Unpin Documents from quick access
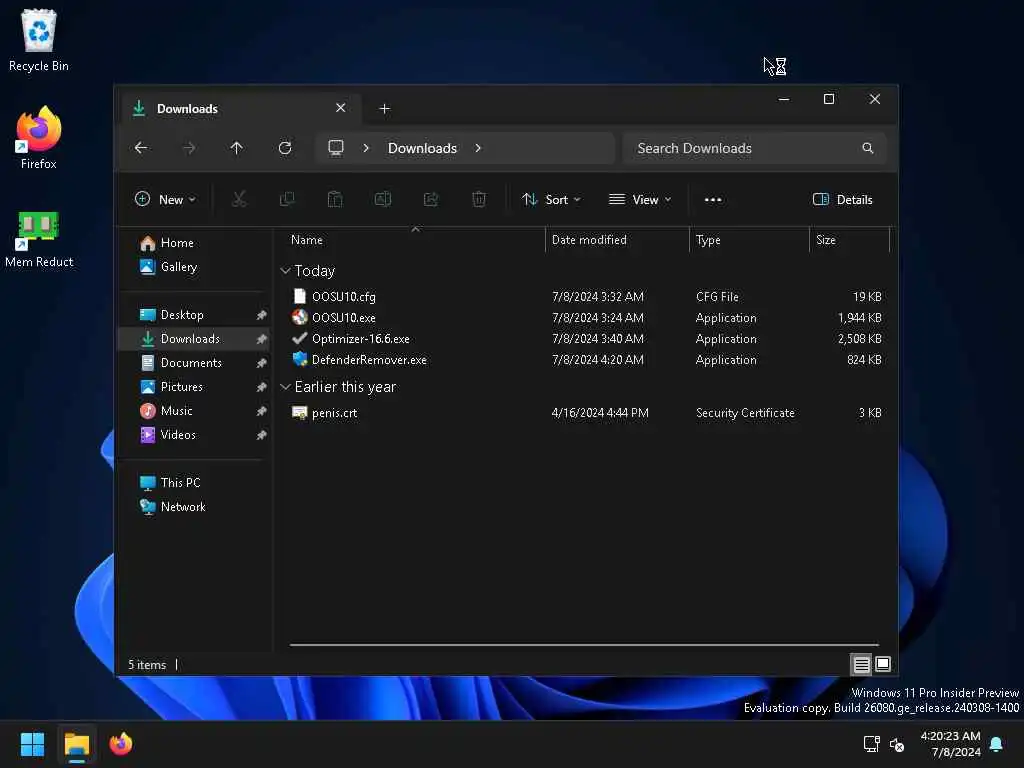 261,363
